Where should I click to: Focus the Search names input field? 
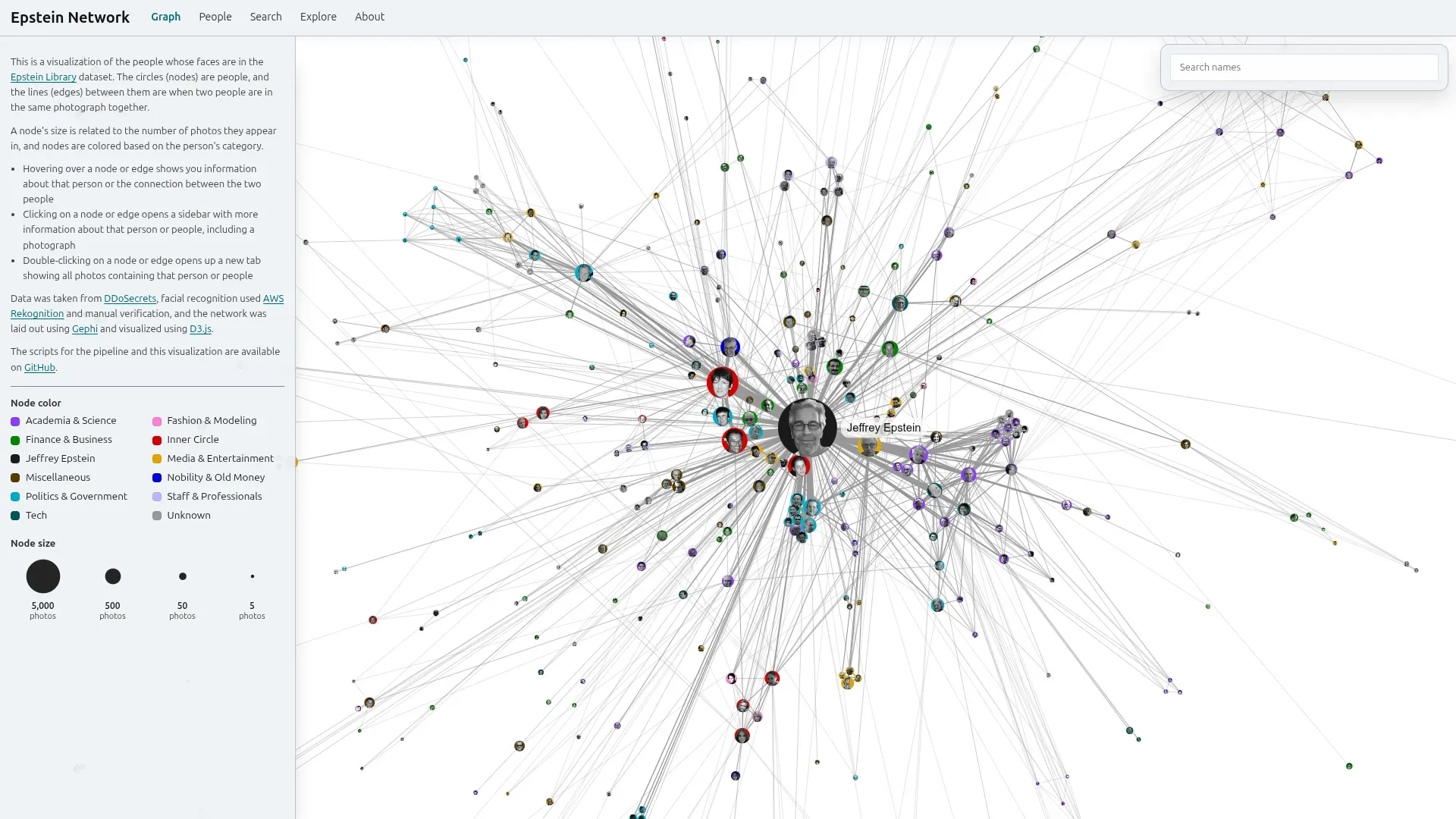point(1304,67)
